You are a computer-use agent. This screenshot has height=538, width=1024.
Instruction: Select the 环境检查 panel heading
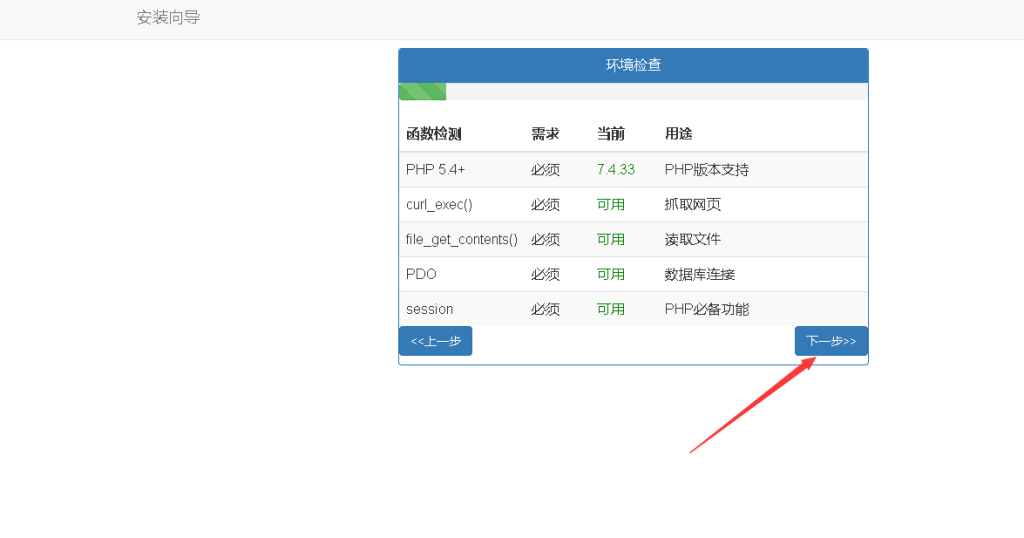633,65
